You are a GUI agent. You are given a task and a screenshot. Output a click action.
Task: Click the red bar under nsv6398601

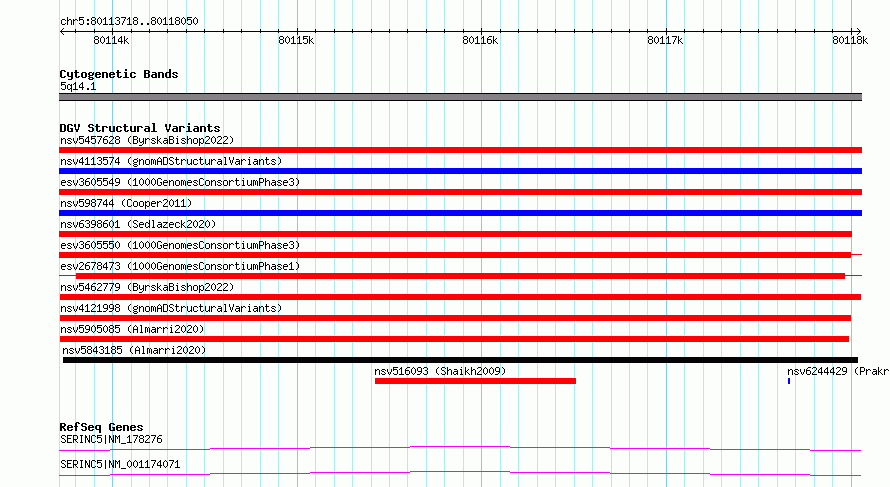click(455, 234)
